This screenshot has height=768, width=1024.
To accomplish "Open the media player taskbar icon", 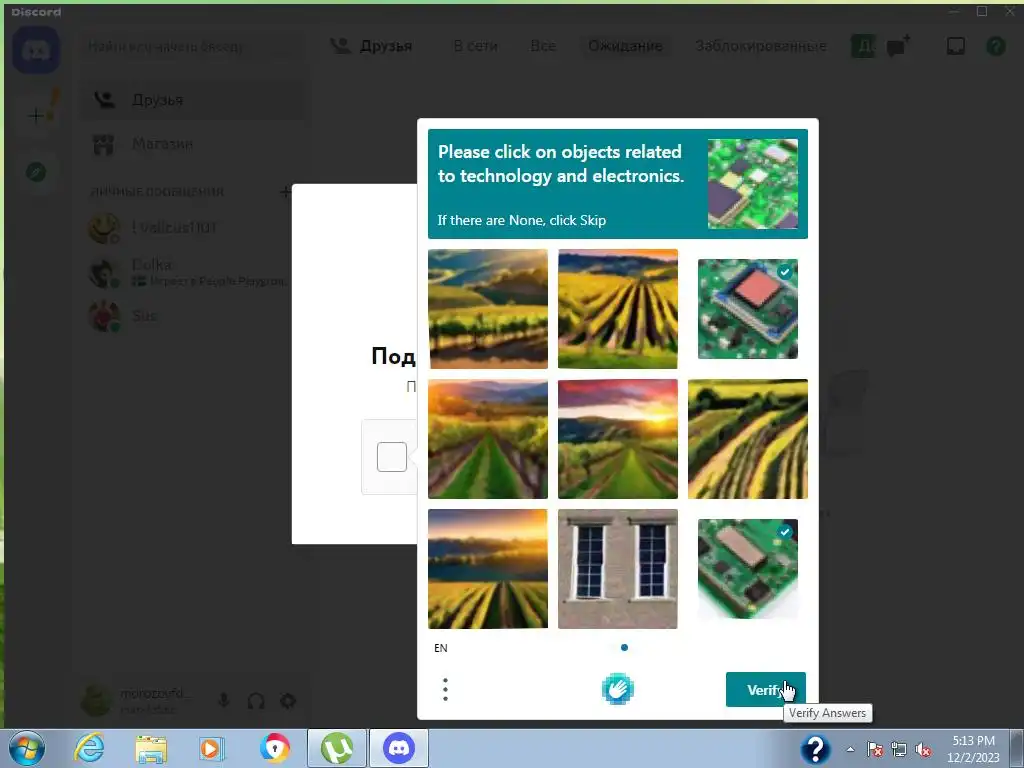I will [x=211, y=749].
